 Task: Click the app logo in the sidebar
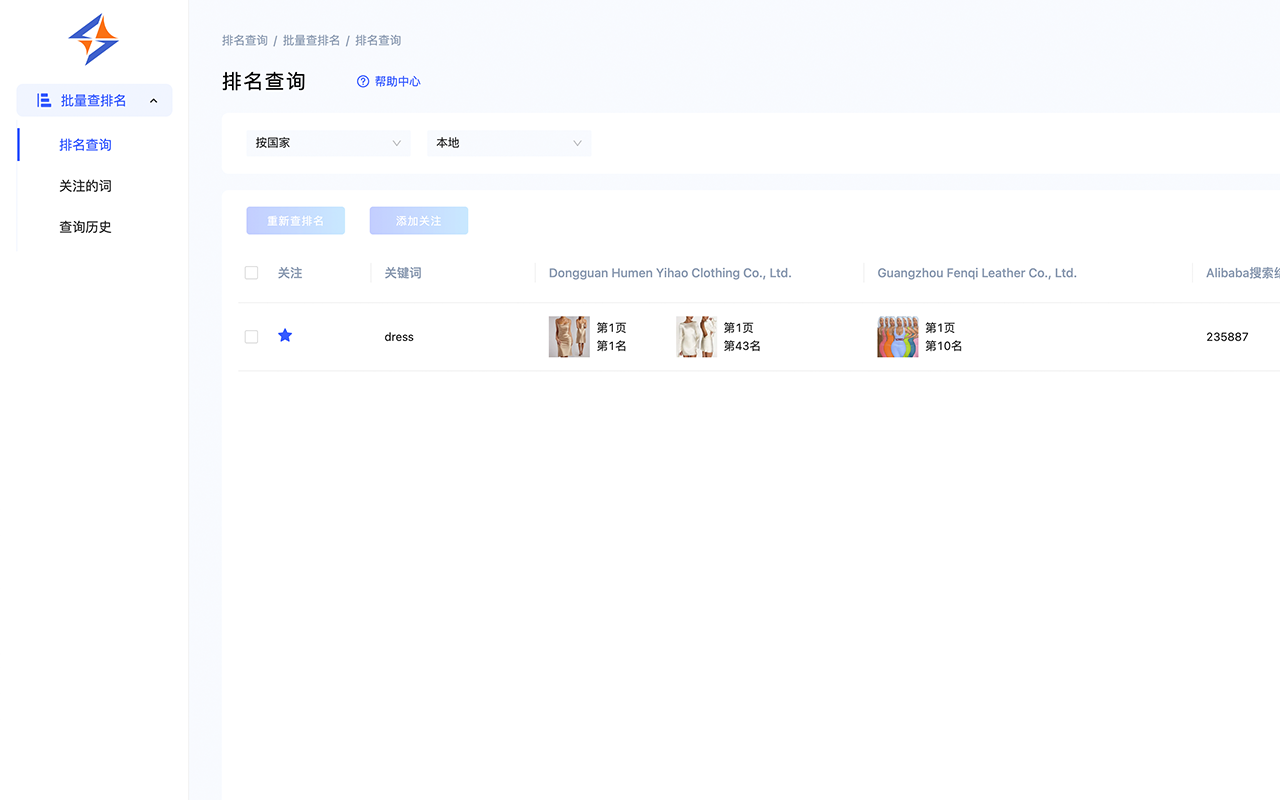coord(94,40)
